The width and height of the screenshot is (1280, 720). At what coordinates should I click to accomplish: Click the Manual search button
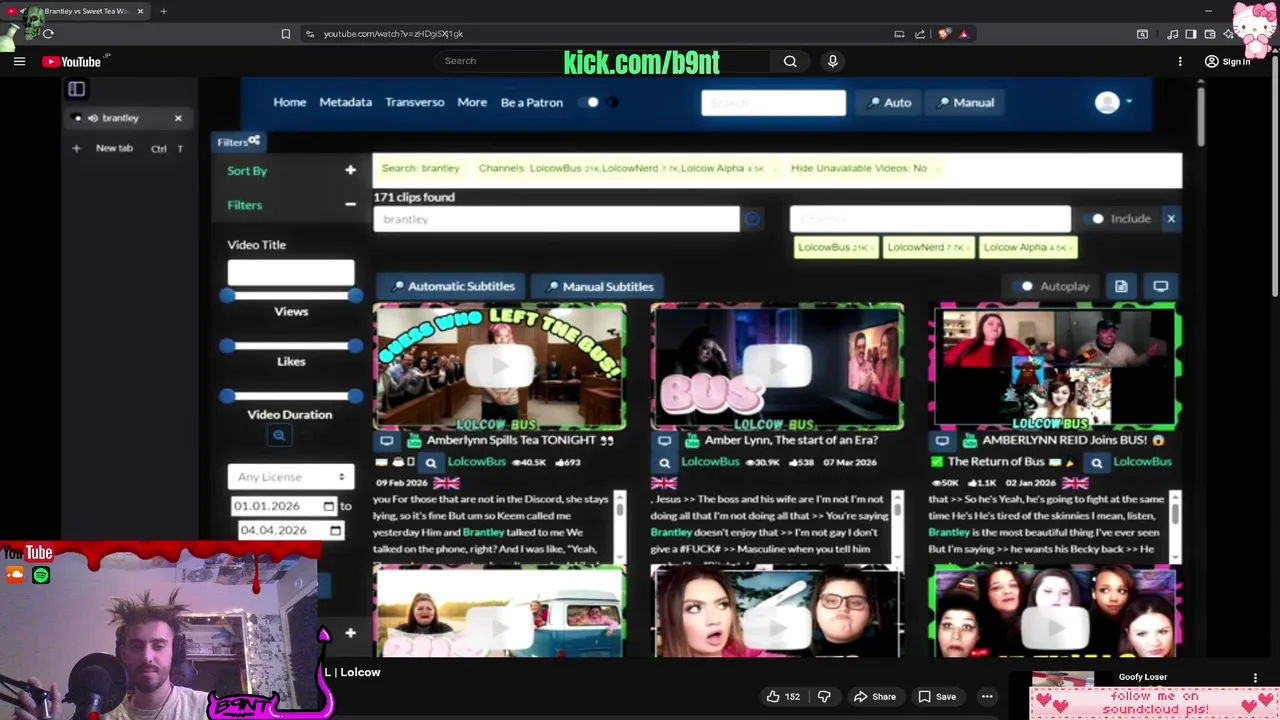[965, 102]
